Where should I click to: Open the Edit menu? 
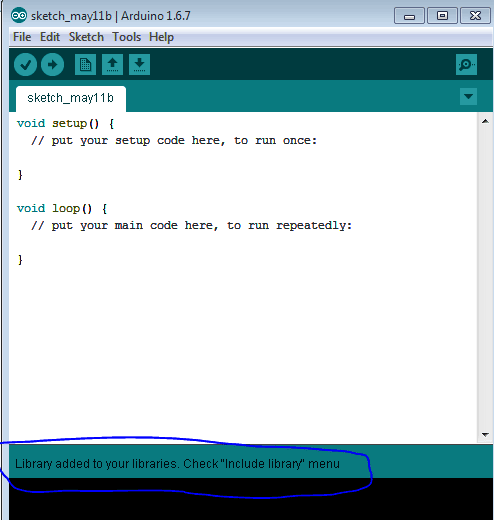pyautogui.click(x=50, y=37)
